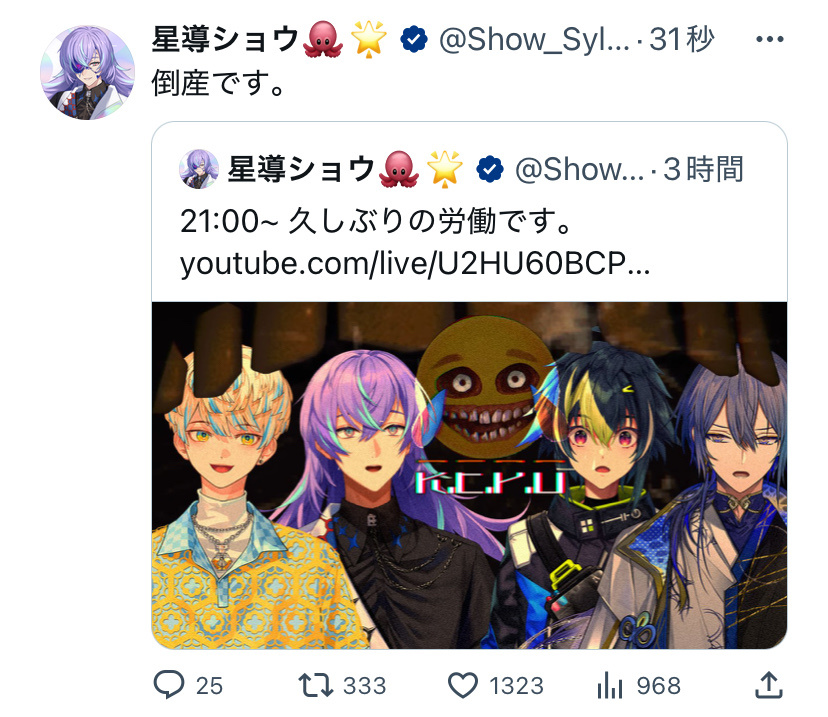Open view analytics bar chart icon
Screen dimensions: 828x717
610,685
